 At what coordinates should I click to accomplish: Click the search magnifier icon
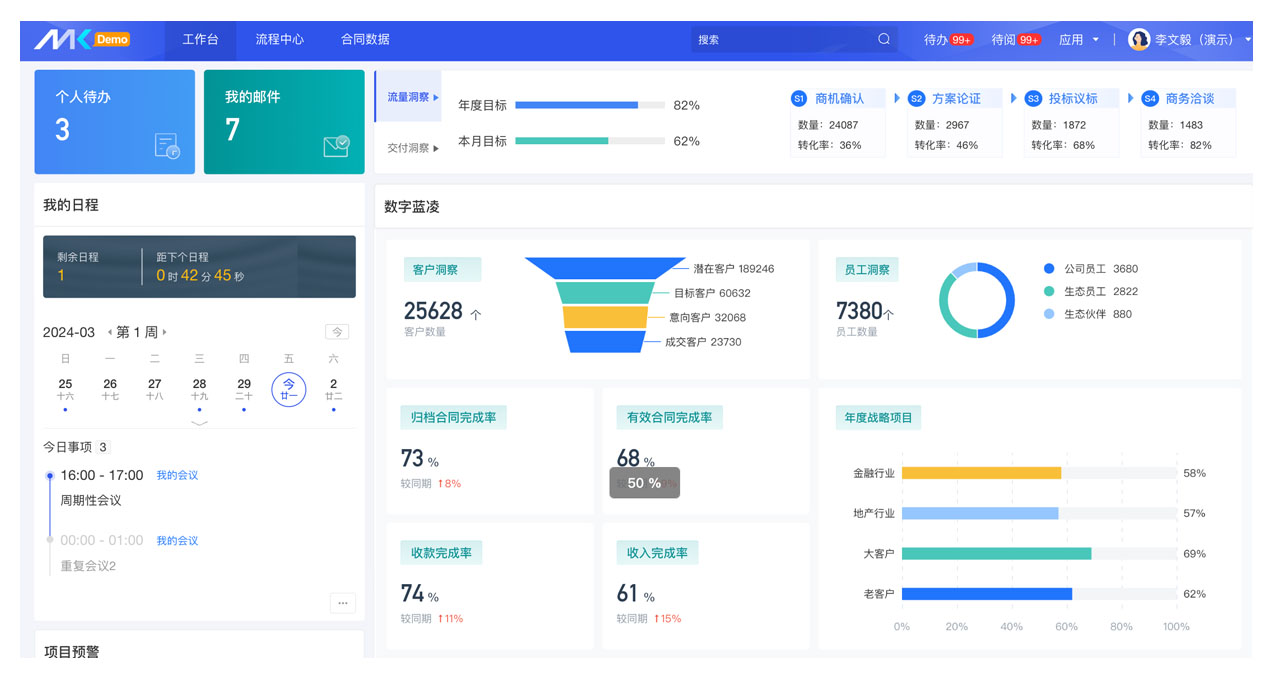884,39
